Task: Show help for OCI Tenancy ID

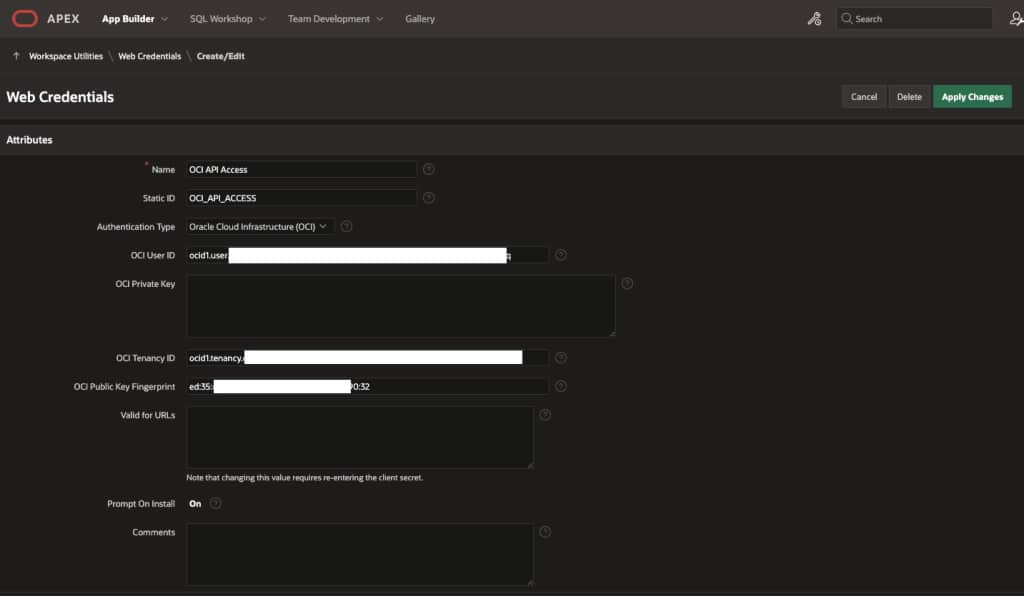Action: pos(561,358)
